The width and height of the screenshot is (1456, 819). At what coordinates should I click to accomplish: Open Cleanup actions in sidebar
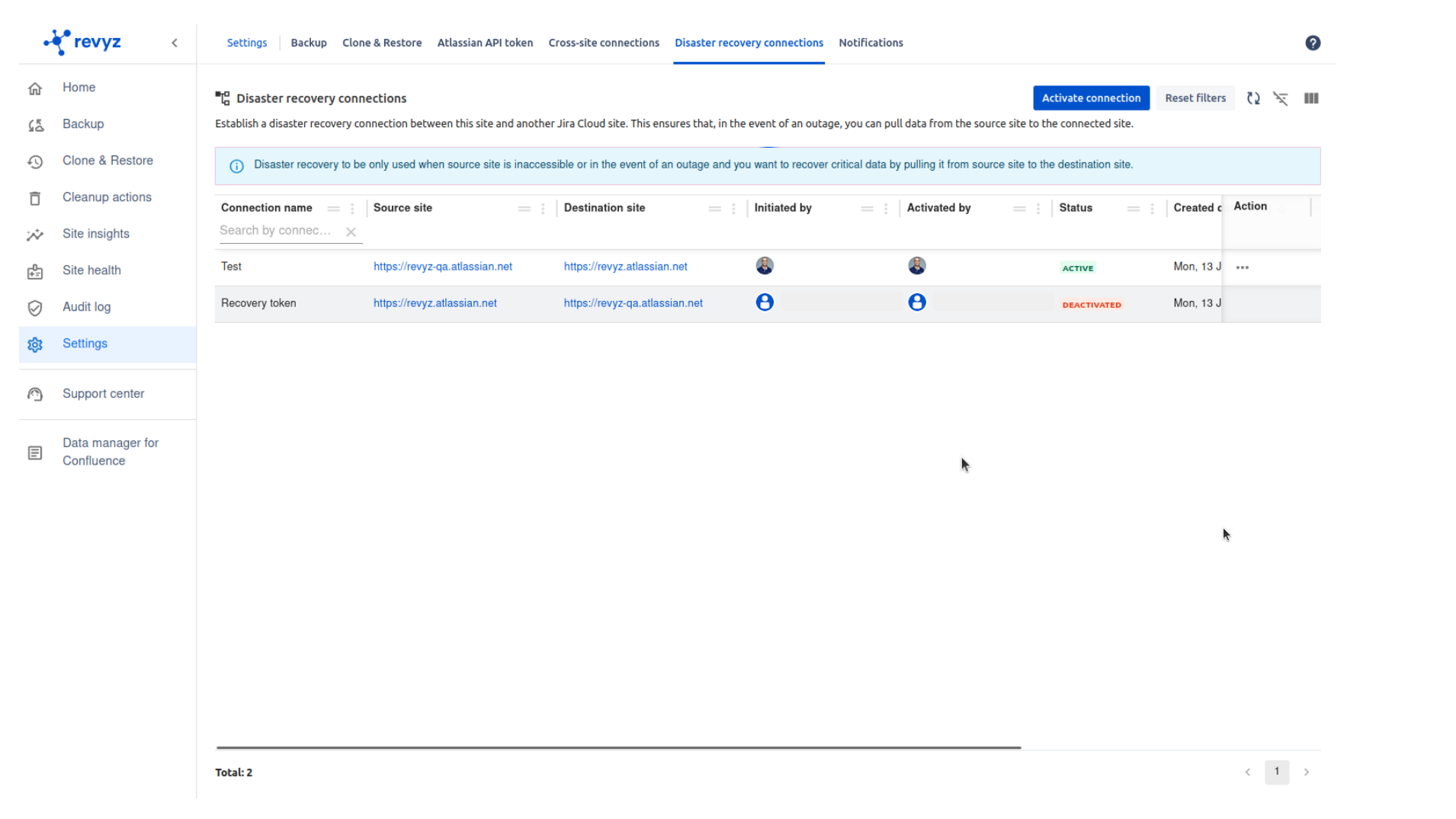coord(107,197)
